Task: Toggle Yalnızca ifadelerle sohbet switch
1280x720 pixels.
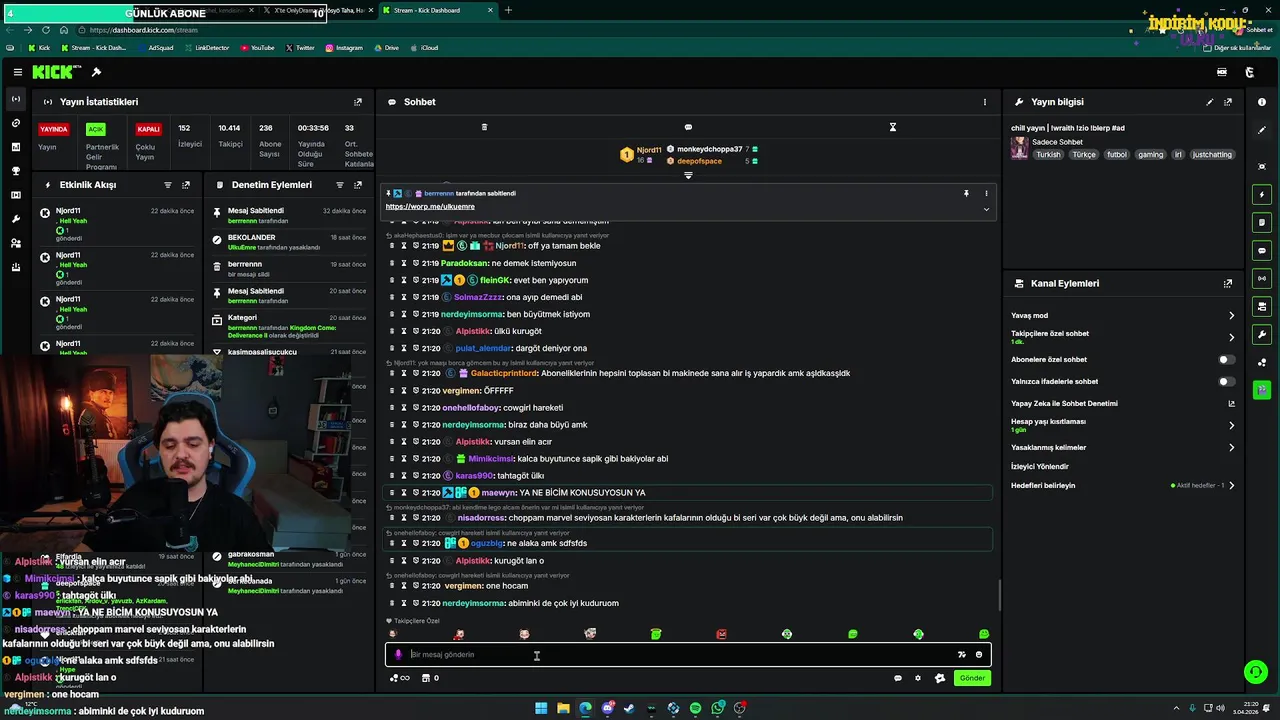Action: (x=1225, y=381)
